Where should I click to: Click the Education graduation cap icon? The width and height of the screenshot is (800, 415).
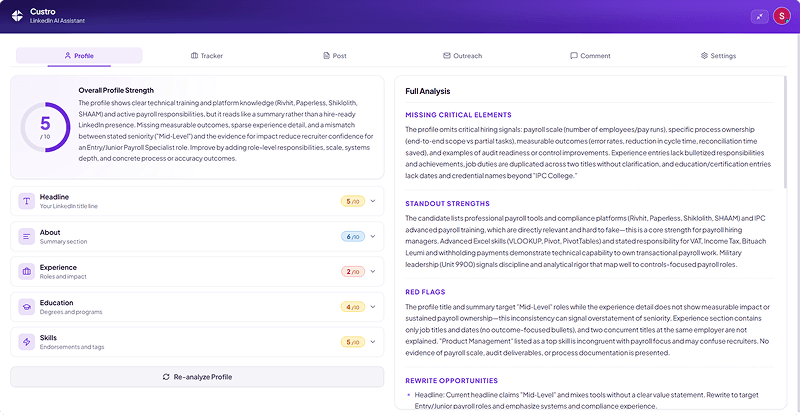pos(27,307)
